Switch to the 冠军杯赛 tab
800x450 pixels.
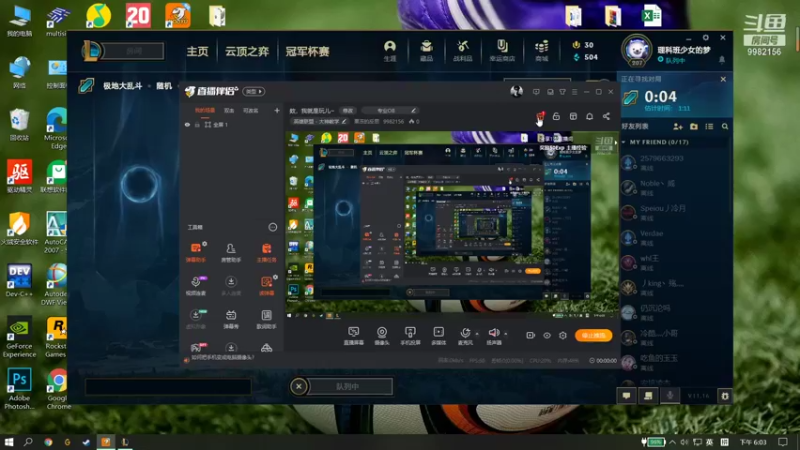pyautogui.click(x=307, y=52)
